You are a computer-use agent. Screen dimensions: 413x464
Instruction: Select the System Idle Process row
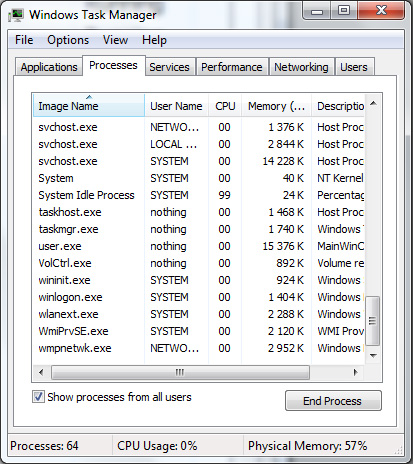199,195
